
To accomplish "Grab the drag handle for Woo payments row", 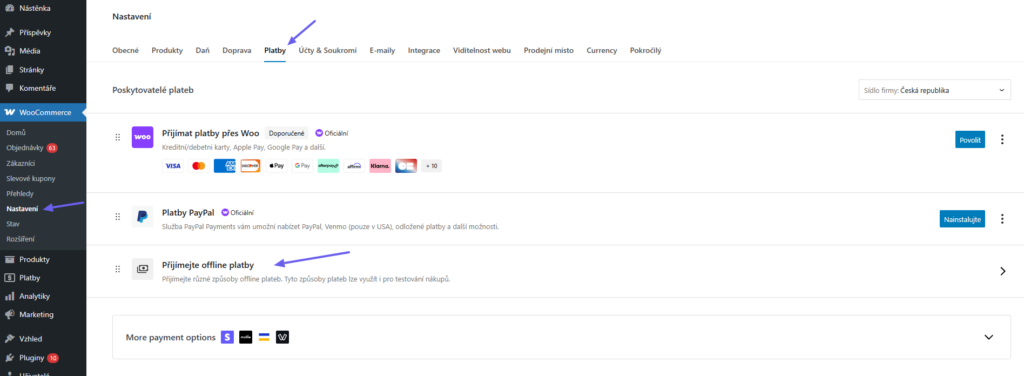I will coord(118,137).
